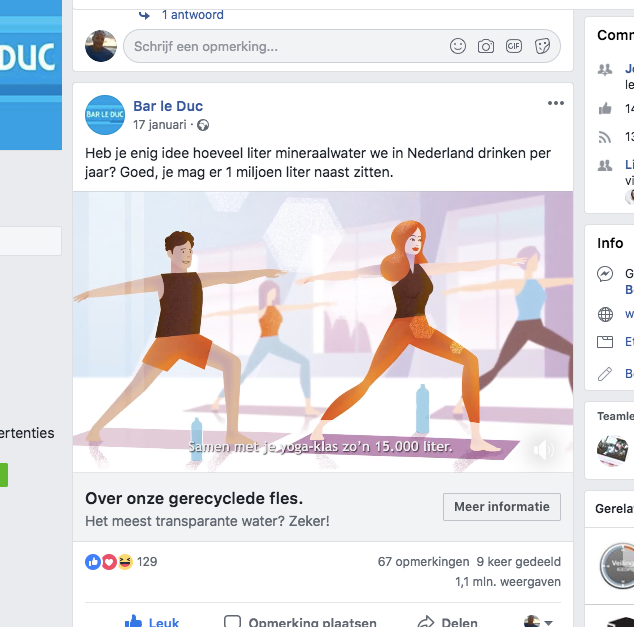Click the laughing face reaction icon

pyautogui.click(x=125, y=562)
